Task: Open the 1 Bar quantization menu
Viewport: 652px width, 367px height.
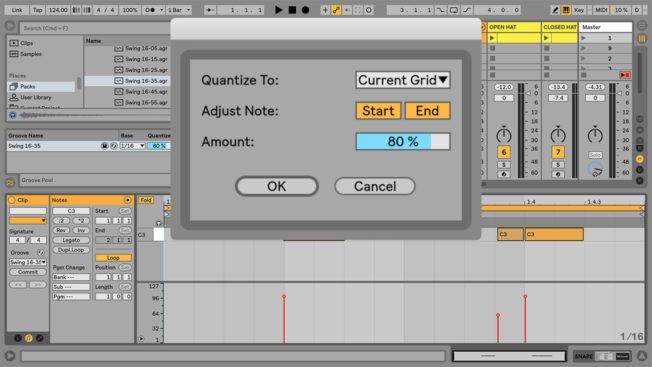Action: point(179,10)
